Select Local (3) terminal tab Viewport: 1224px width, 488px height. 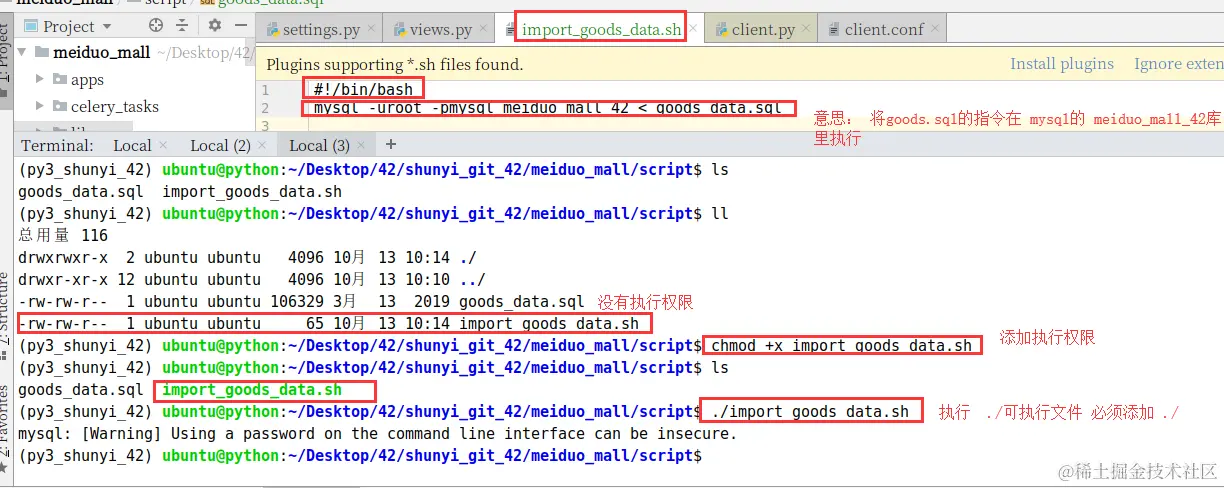coord(319,145)
